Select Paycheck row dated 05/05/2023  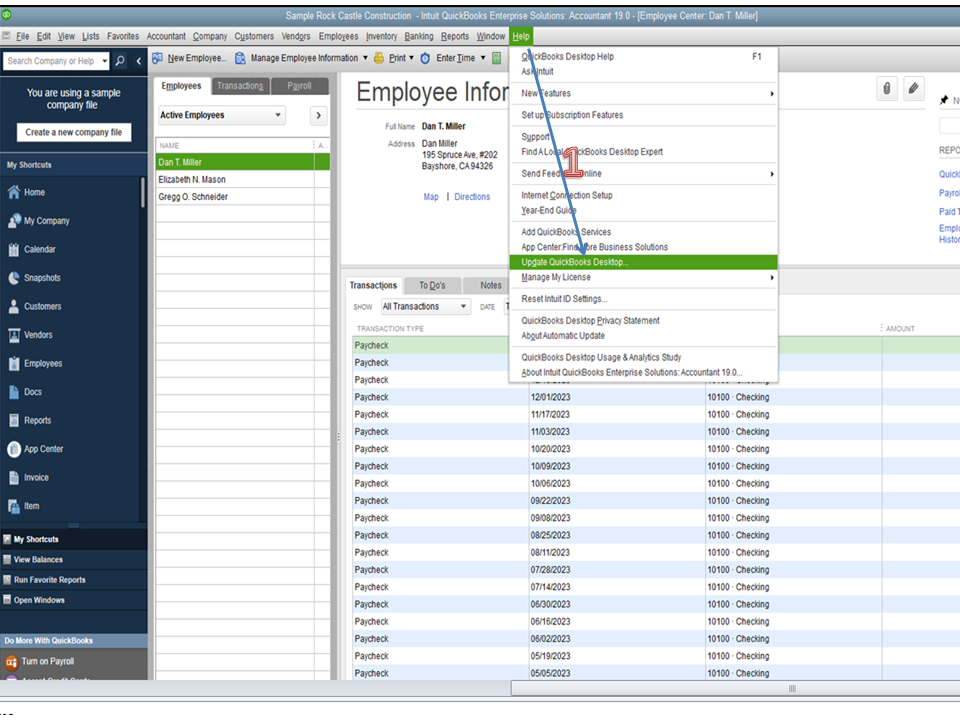click(655, 673)
